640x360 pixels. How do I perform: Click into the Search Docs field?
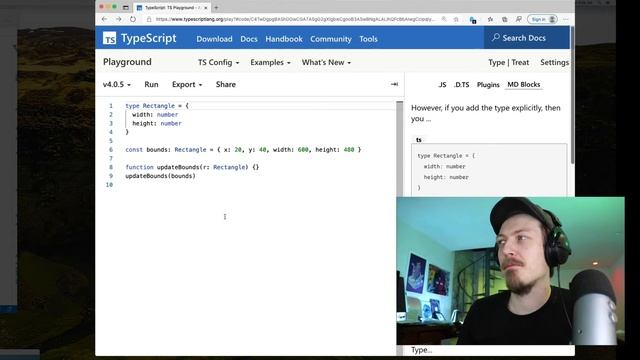527,38
